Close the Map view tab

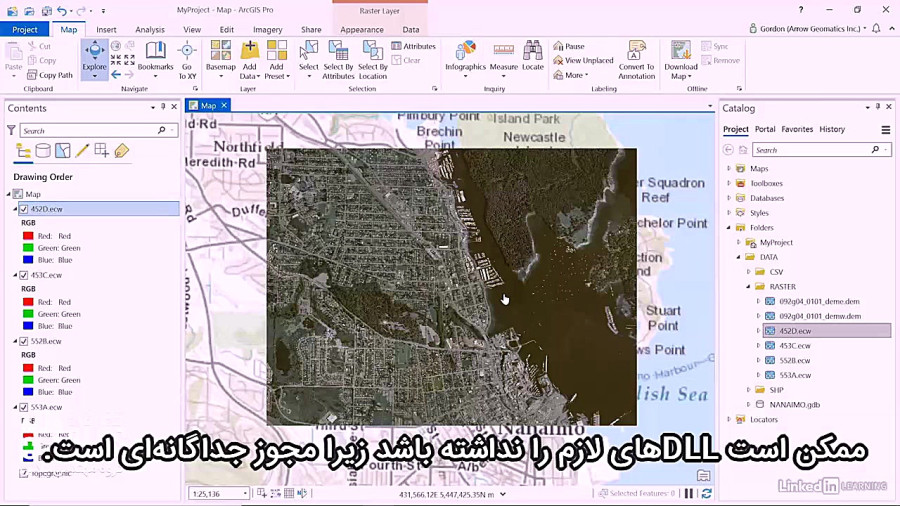point(224,105)
